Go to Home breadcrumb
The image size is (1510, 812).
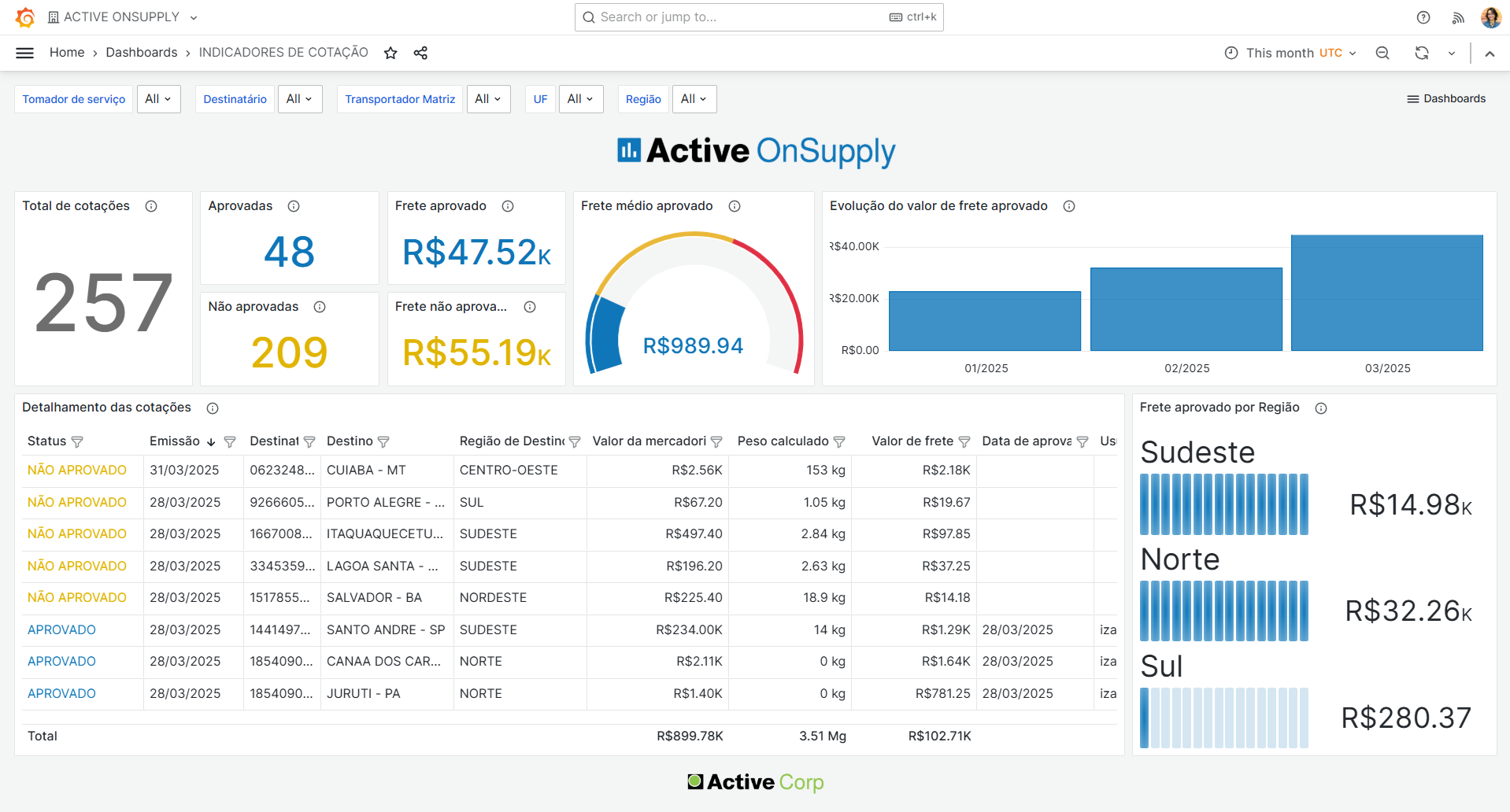click(67, 53)
